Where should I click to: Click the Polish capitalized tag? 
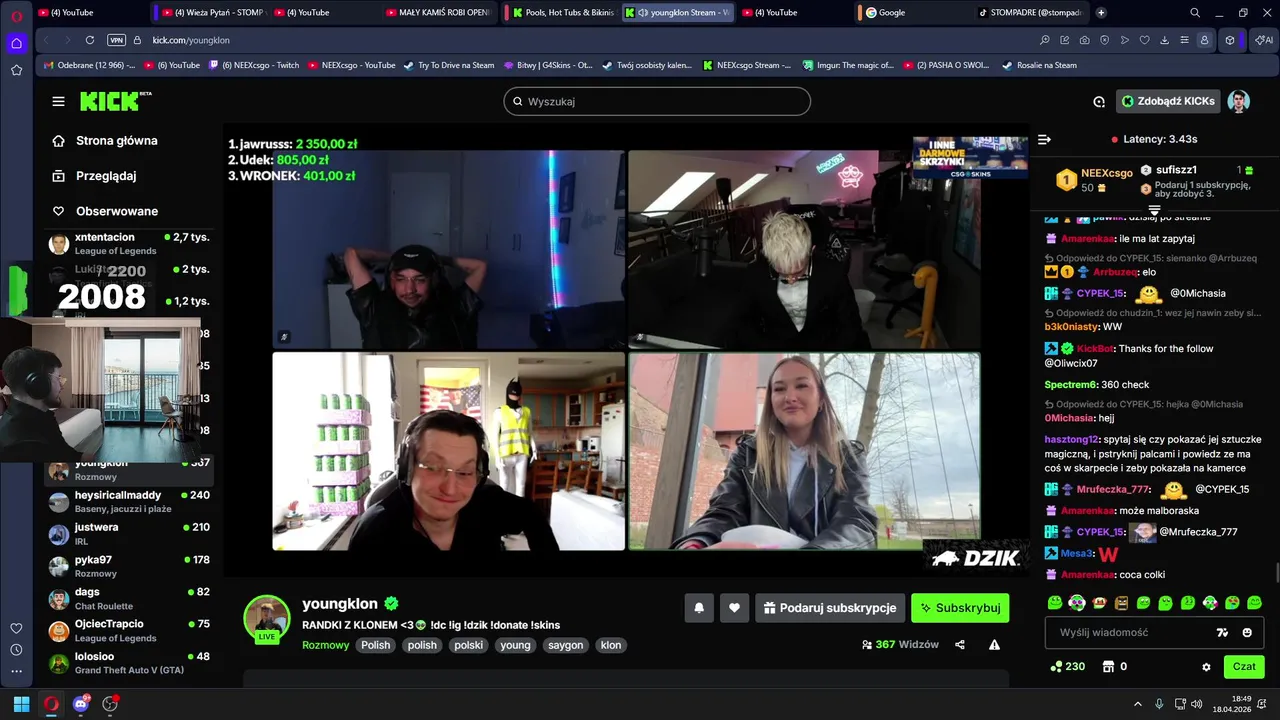[x=376, y=645]
